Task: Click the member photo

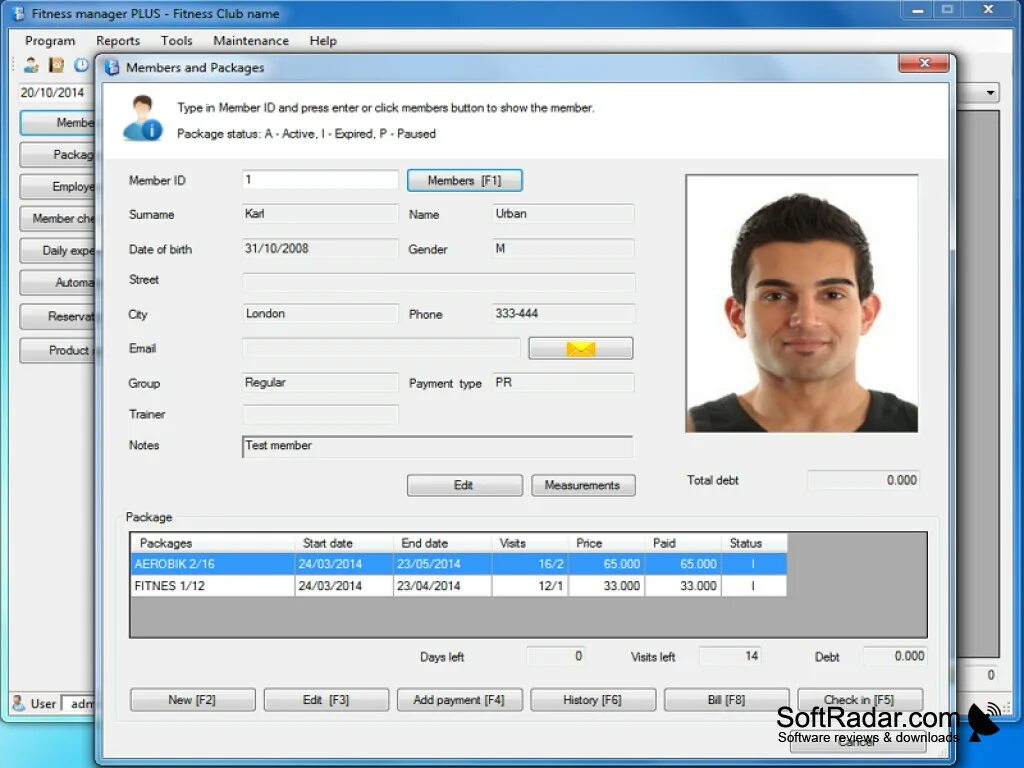Action: (x=802, y=304)
